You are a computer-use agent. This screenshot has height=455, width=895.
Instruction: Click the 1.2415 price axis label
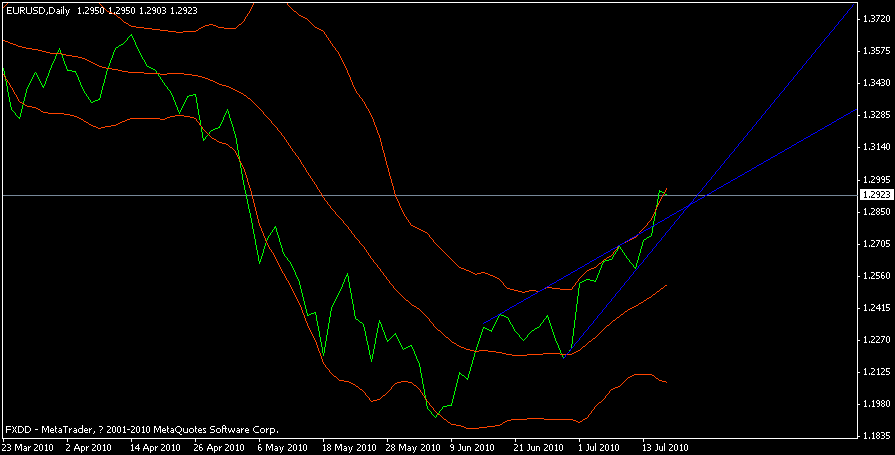pyautogui.click(x=877, y=308)
